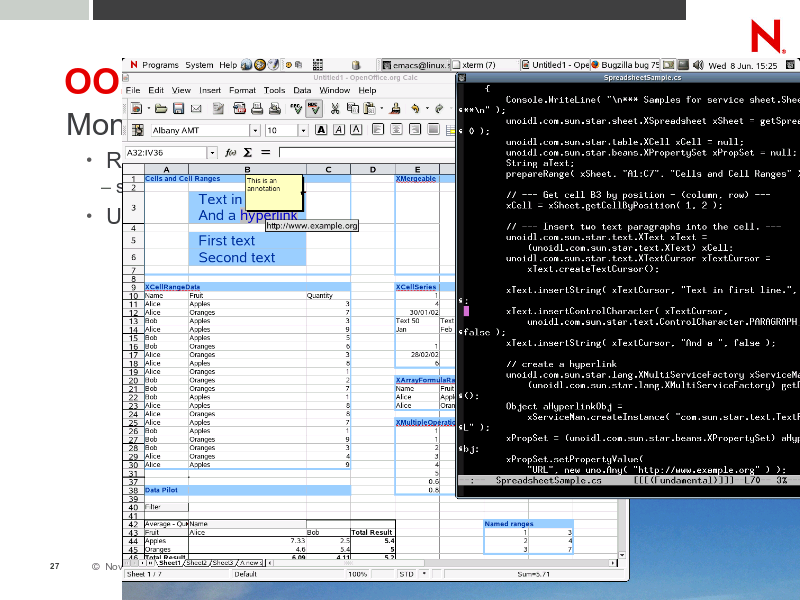Toggle Underline formatting
Viewport: 800px width, 600px height.
pos(356,130)
